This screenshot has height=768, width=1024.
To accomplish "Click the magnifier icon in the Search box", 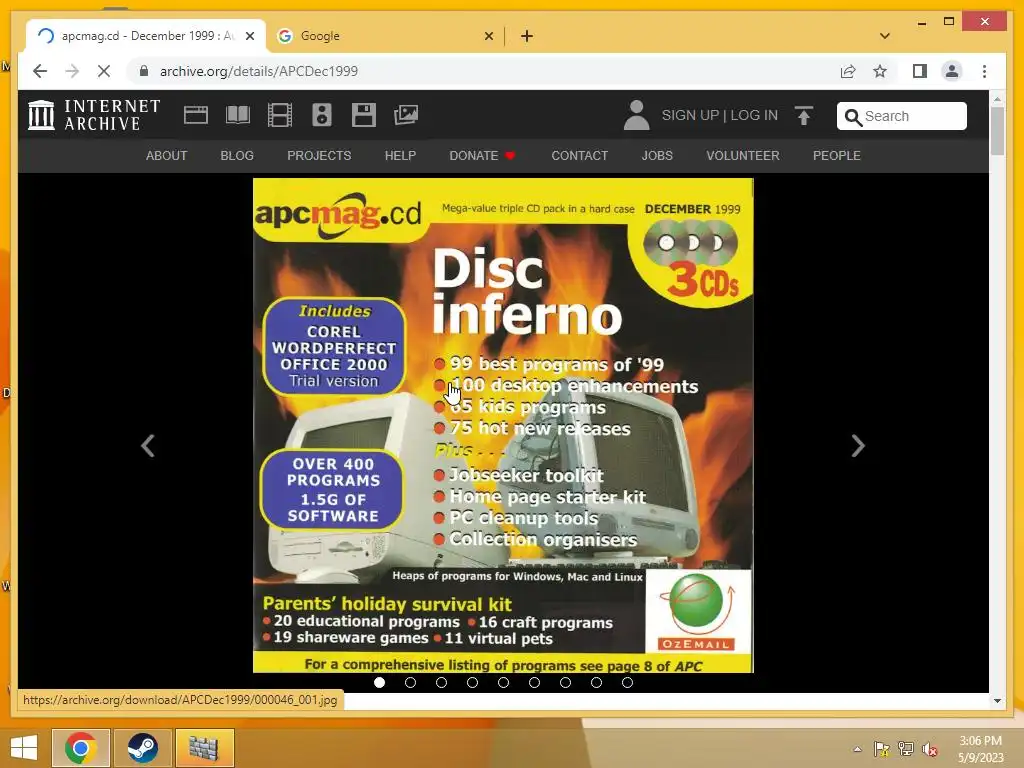I will 852,117.
